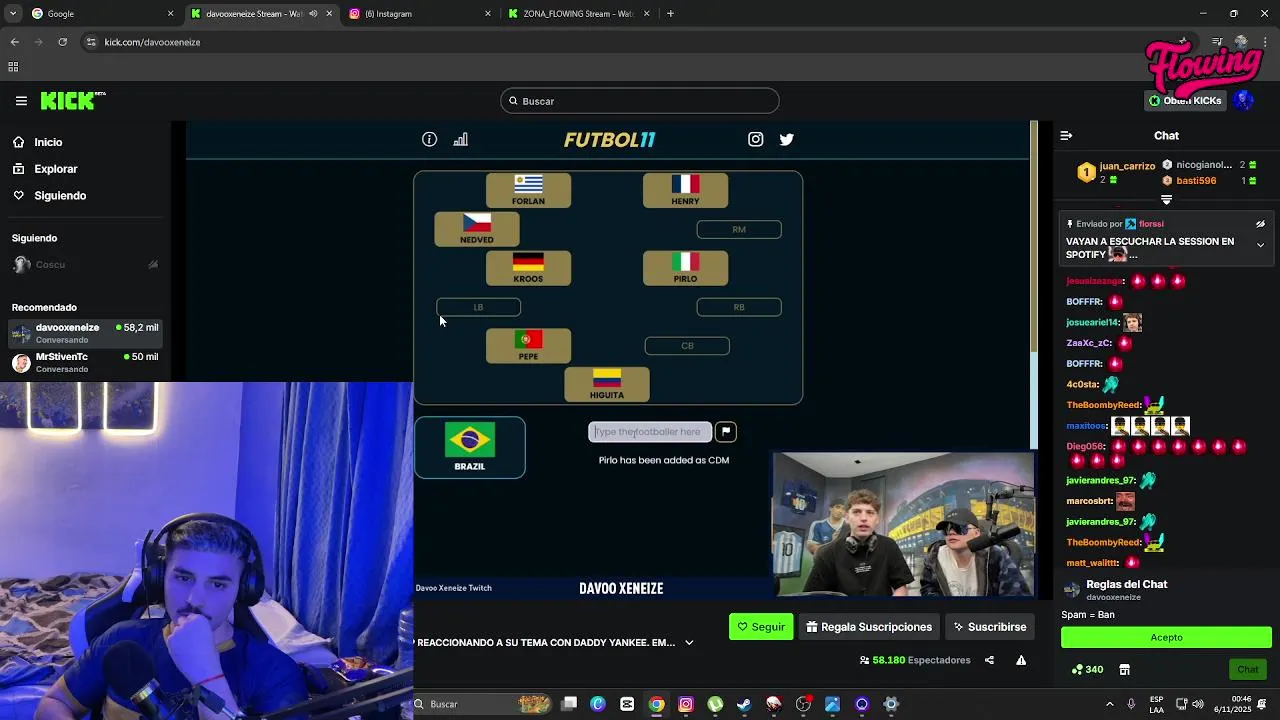Expand the gifter leaderboard arrow
This screenshot has height=720, width=1280.
[x=1166, y=200]
